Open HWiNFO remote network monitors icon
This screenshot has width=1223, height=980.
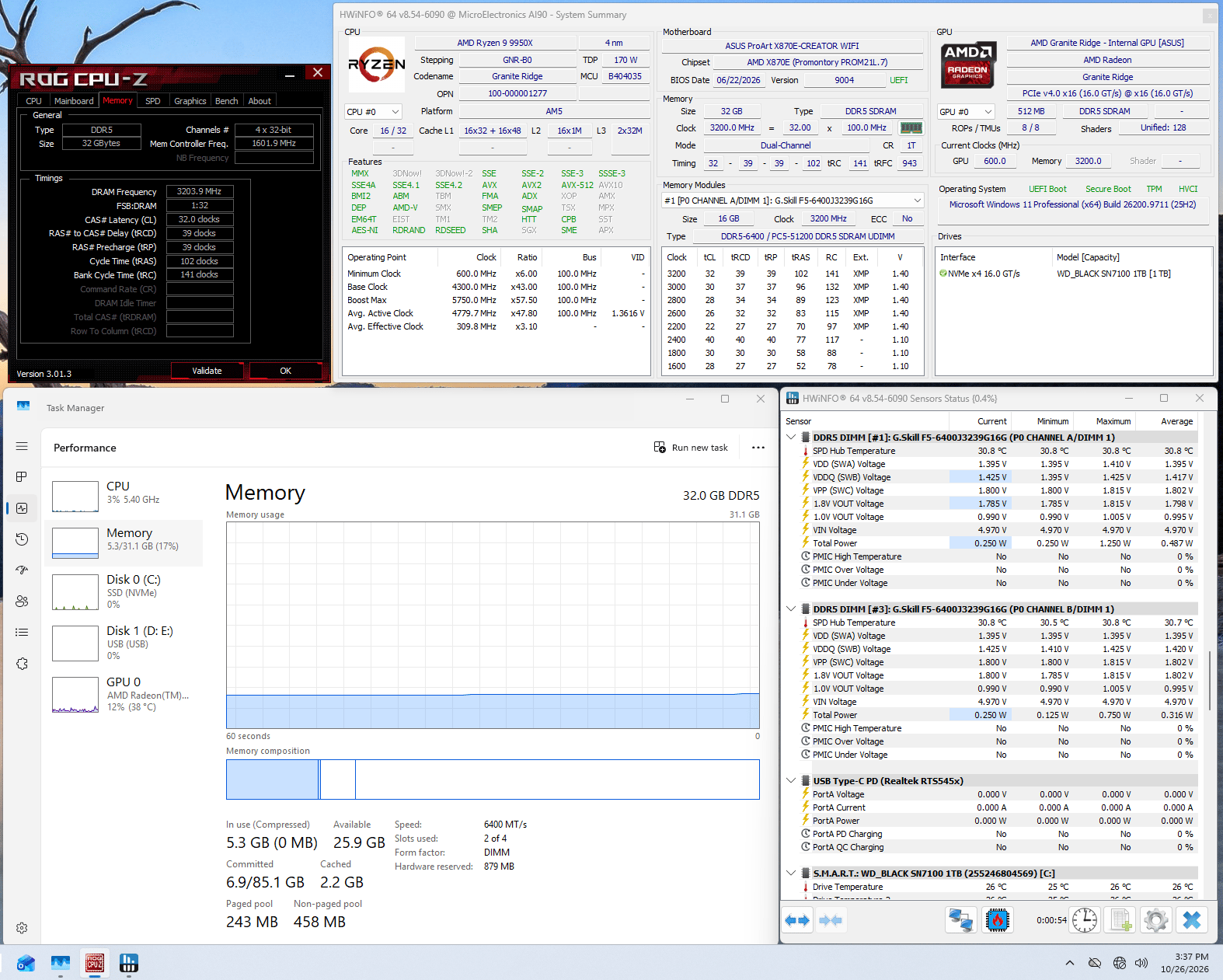coord(961,920)
